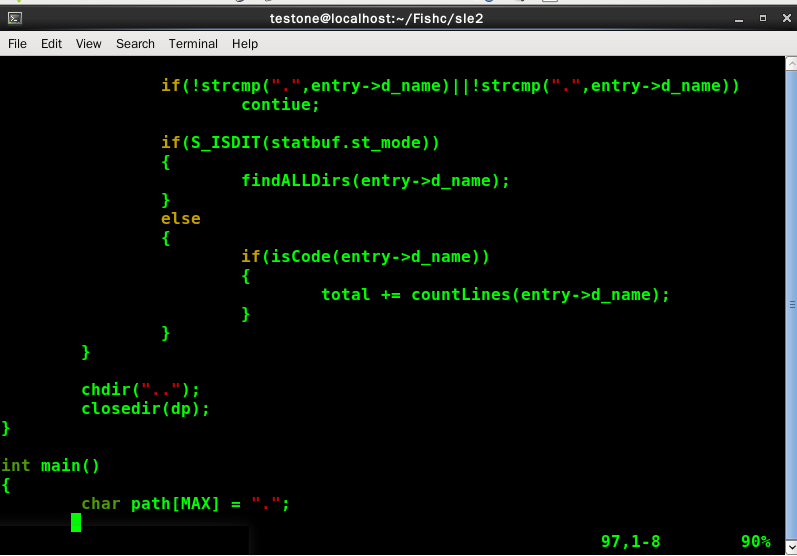This screenshot has height=556, width=797.
Task: Open the File menu
Action: 17,44
